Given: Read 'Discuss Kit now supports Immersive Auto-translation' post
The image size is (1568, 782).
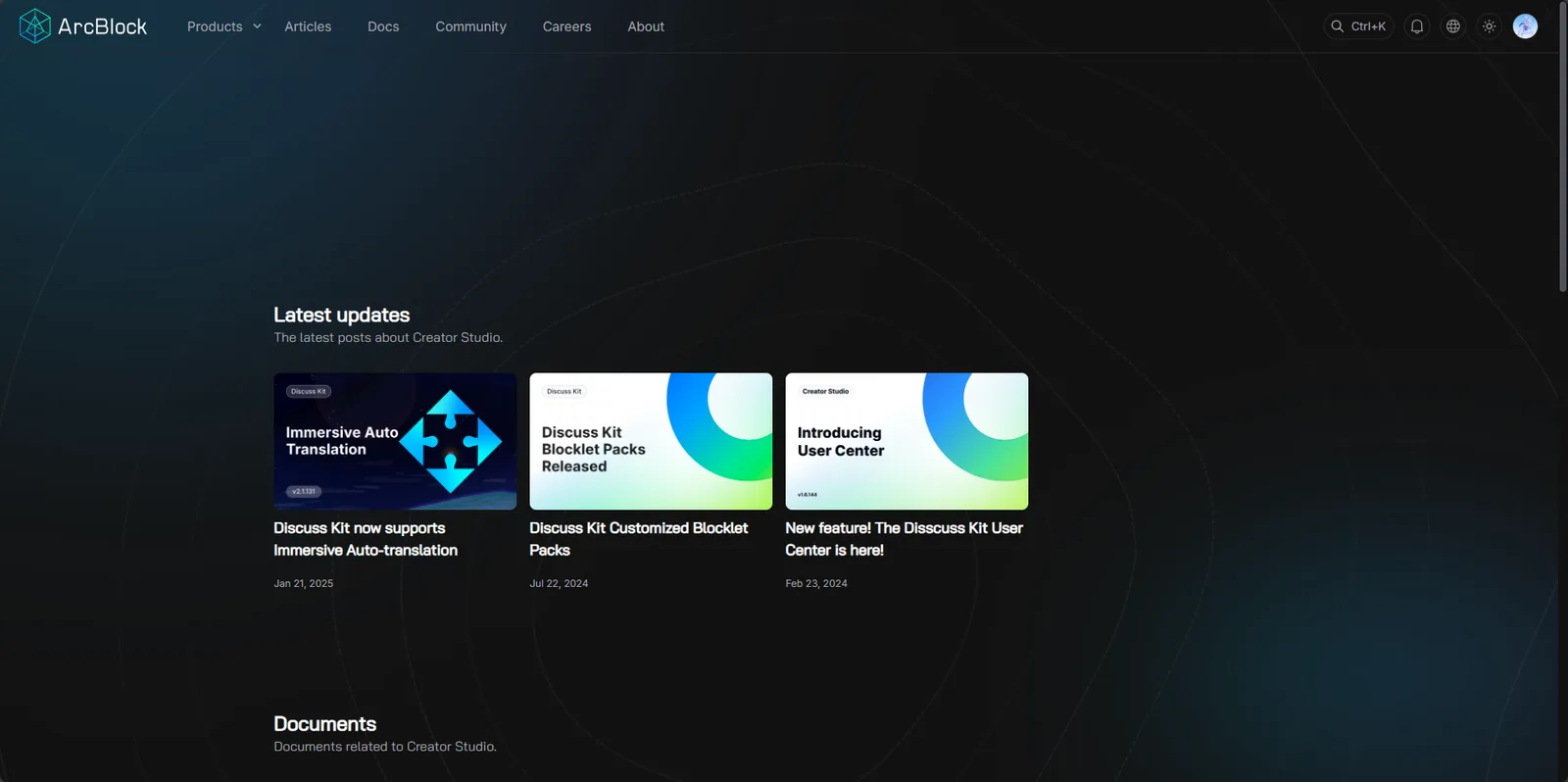Looking at the screenshot, I should tap(366, 539).
